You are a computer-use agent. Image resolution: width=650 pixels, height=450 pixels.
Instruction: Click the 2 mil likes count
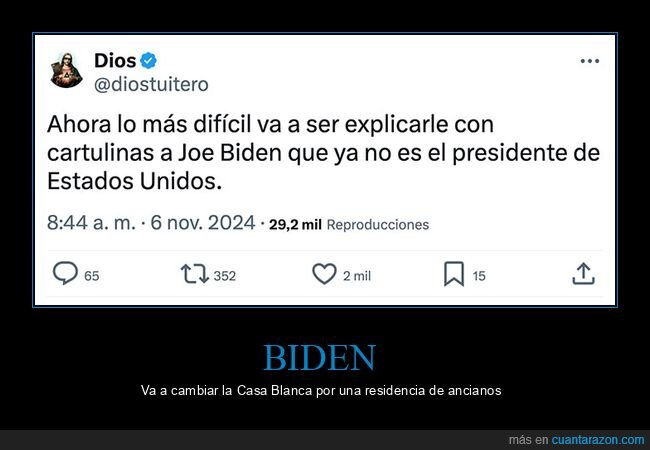(x=357, y=276)
